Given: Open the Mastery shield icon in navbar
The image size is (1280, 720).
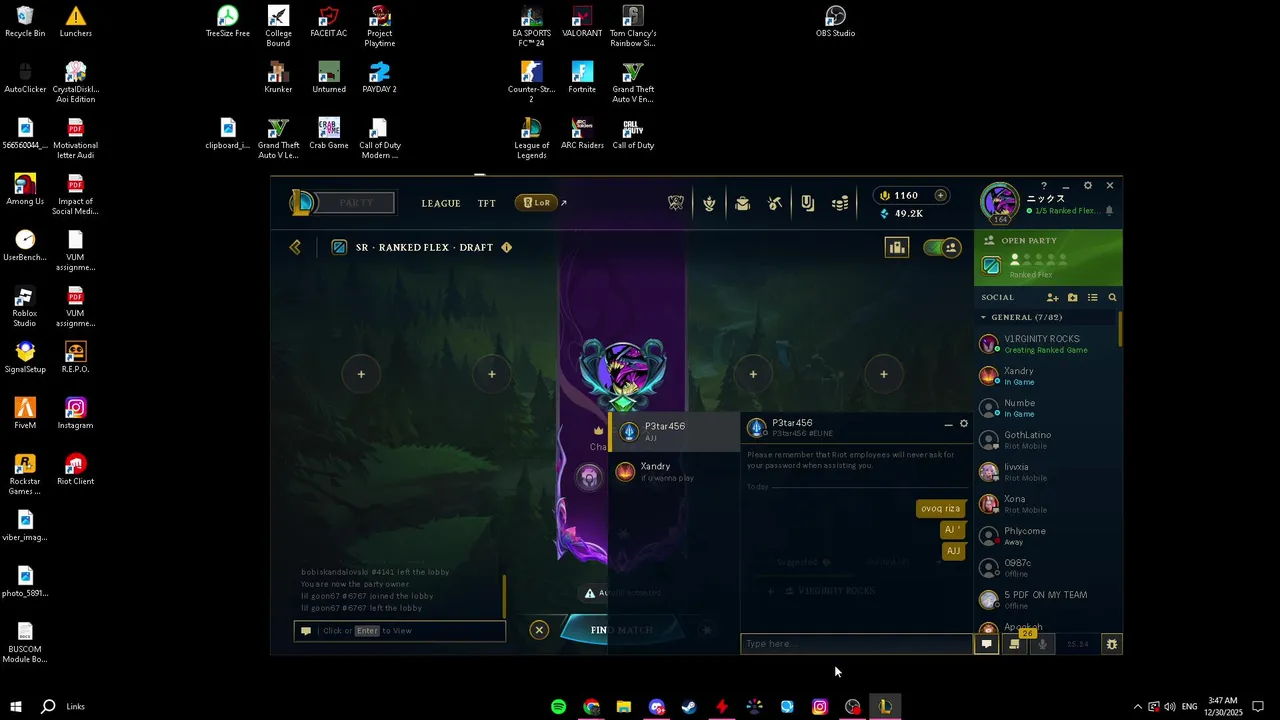Looking at the screenshot, I should [x=807, y=203].
